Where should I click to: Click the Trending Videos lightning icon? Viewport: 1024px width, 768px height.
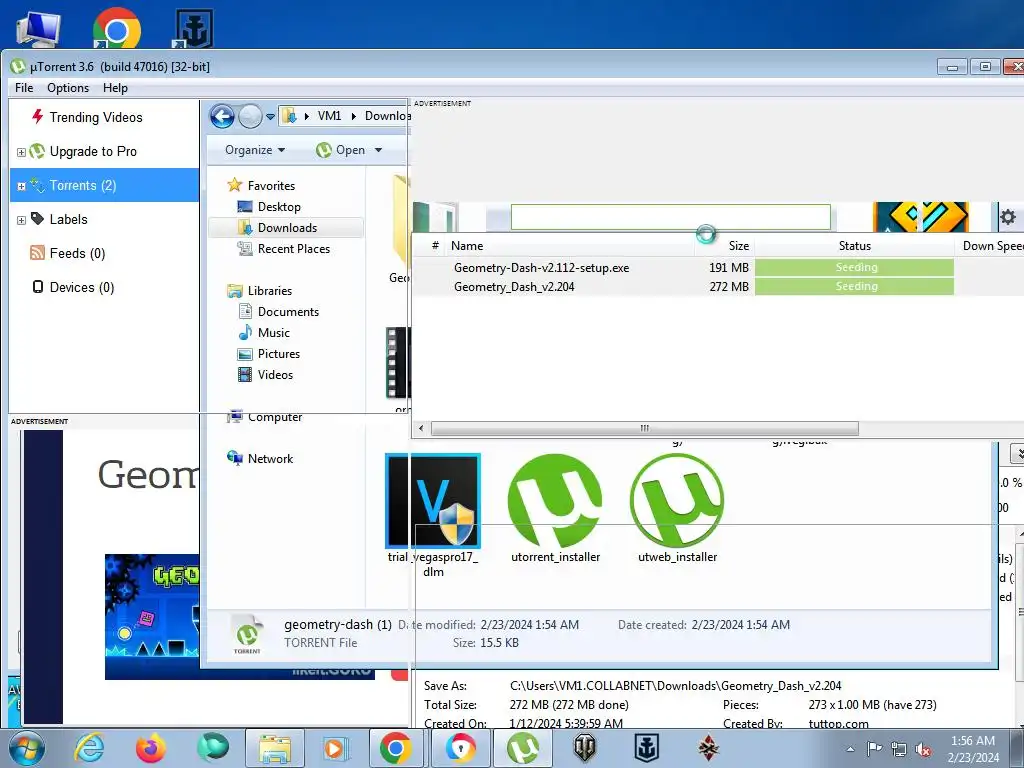[x=37, y=117]
